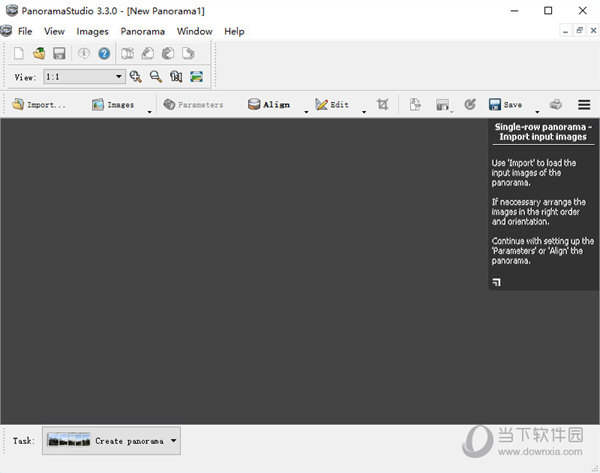Click the grey floppy disk save project icon

pos(59,53)
